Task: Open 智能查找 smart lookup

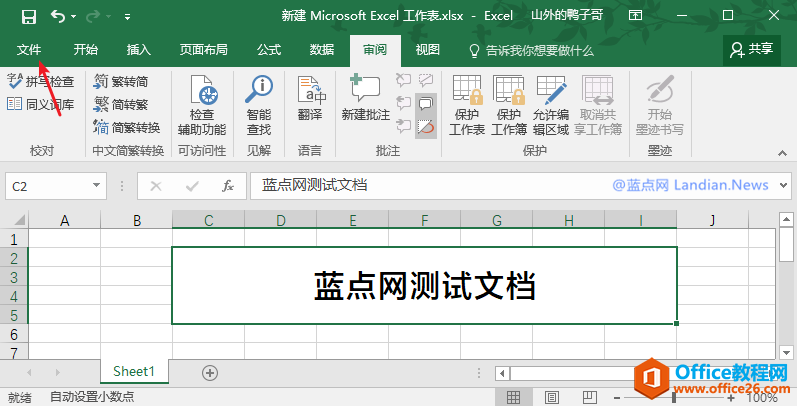Action: click(x=259, y=105)
